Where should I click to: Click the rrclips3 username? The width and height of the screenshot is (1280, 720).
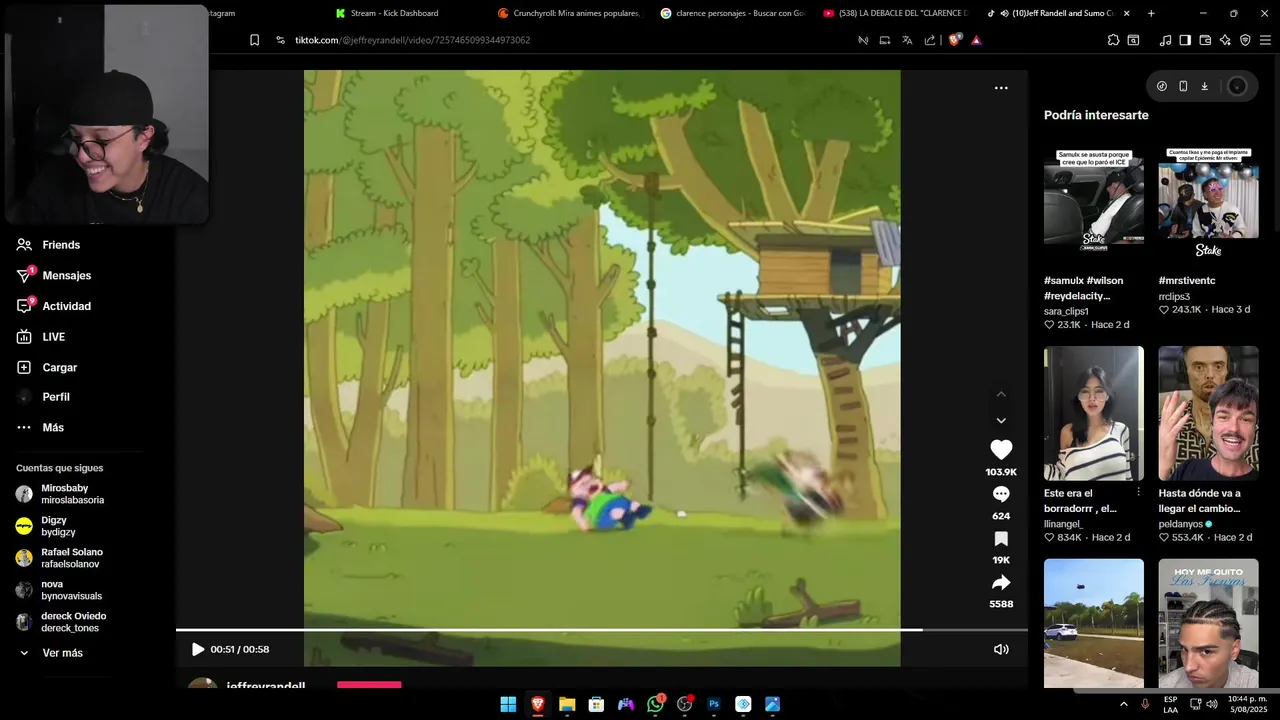pos(1174,296)
